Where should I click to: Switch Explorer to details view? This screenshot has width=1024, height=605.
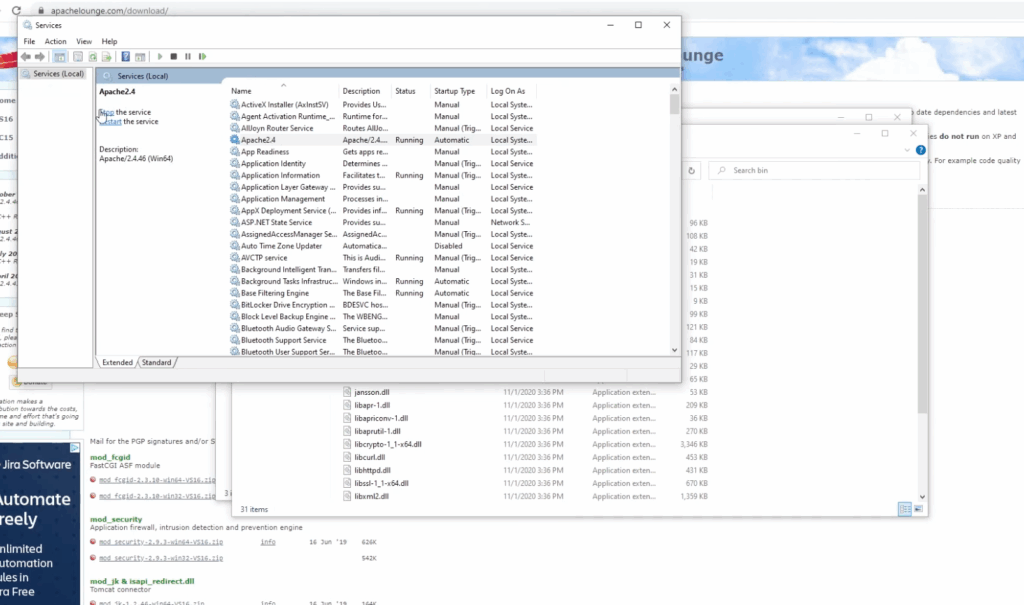pos(905,509)
